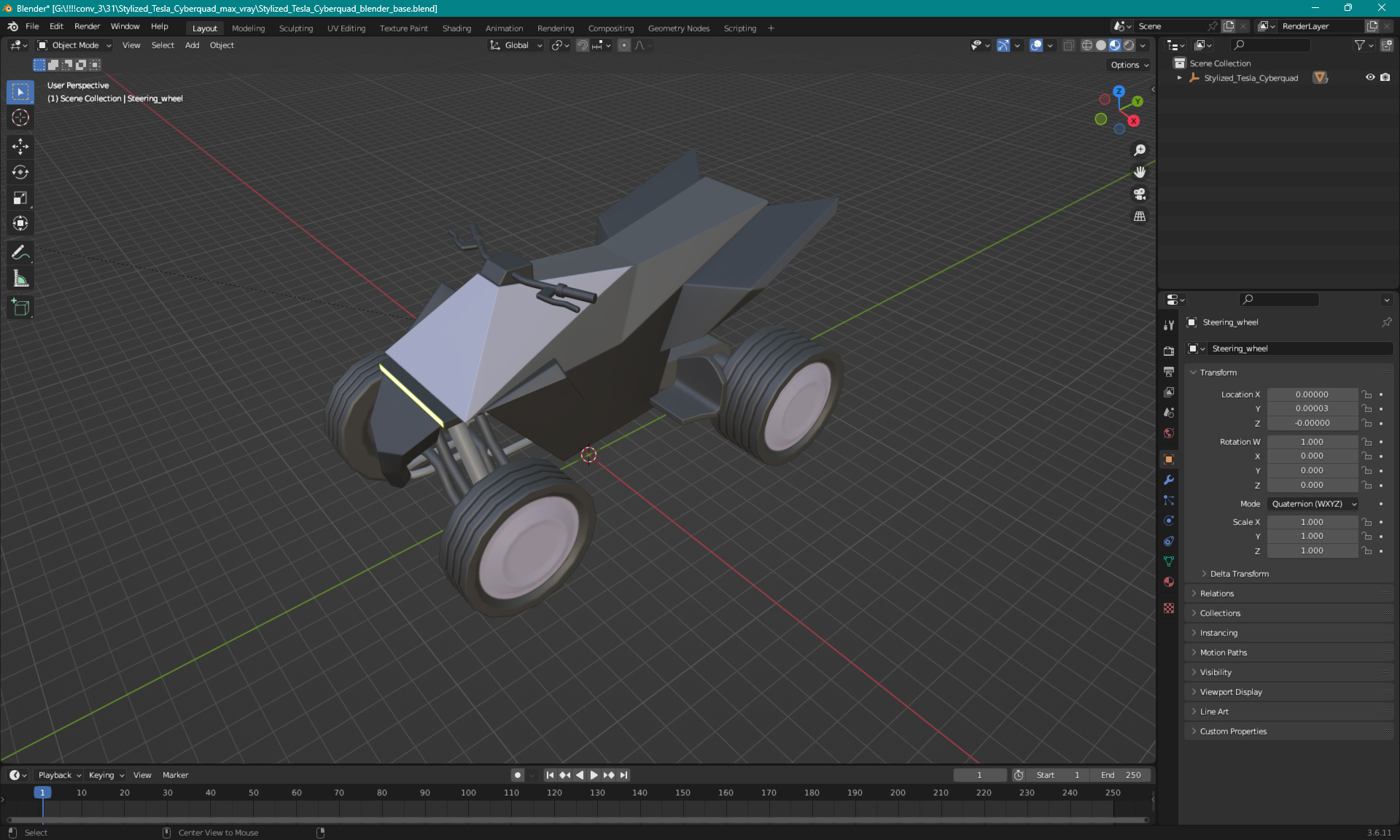Activate the Transform tool

pyautogui.click(x=20, y=223)
